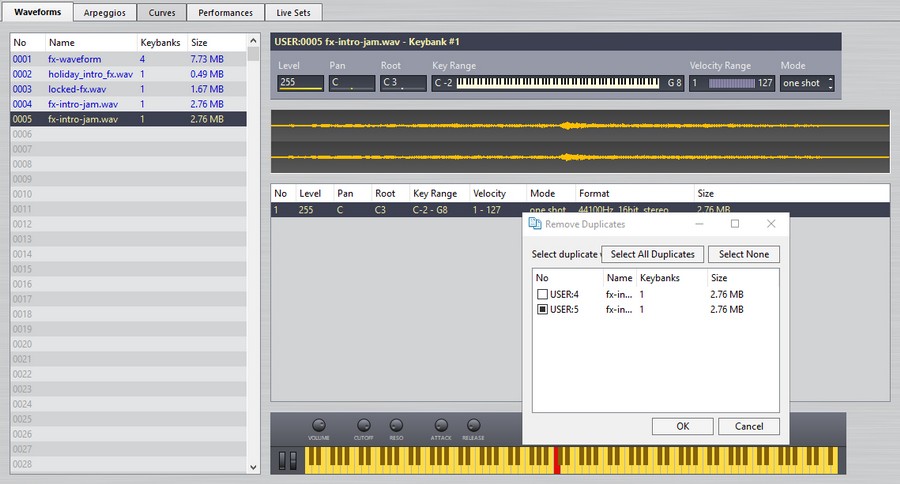Click the Release knob
The width and height of the screenshot is (900, 484).
[x=473, y=425]
